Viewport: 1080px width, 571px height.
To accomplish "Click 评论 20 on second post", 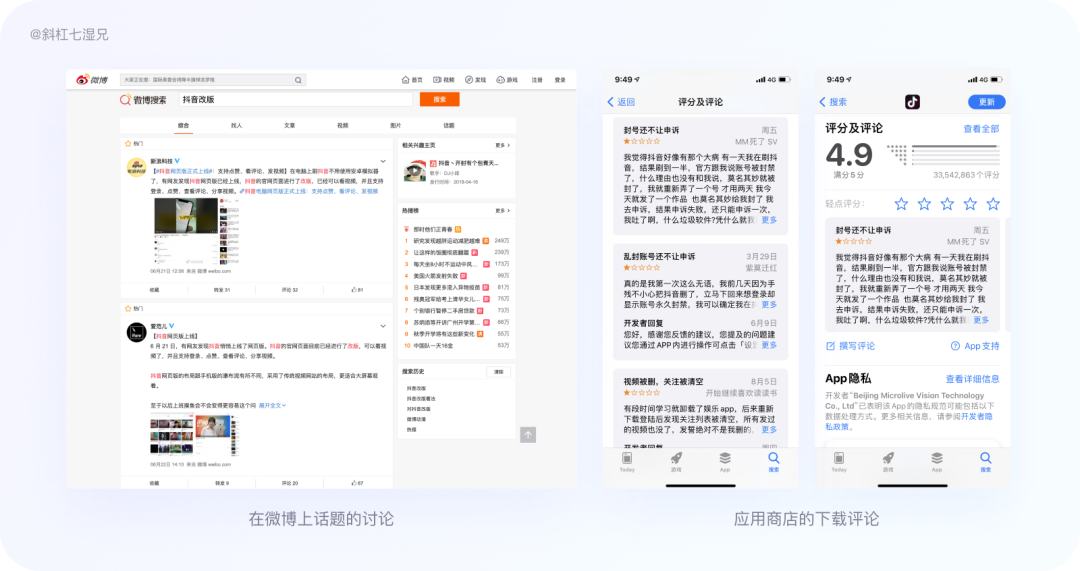I will click(290, 483).
